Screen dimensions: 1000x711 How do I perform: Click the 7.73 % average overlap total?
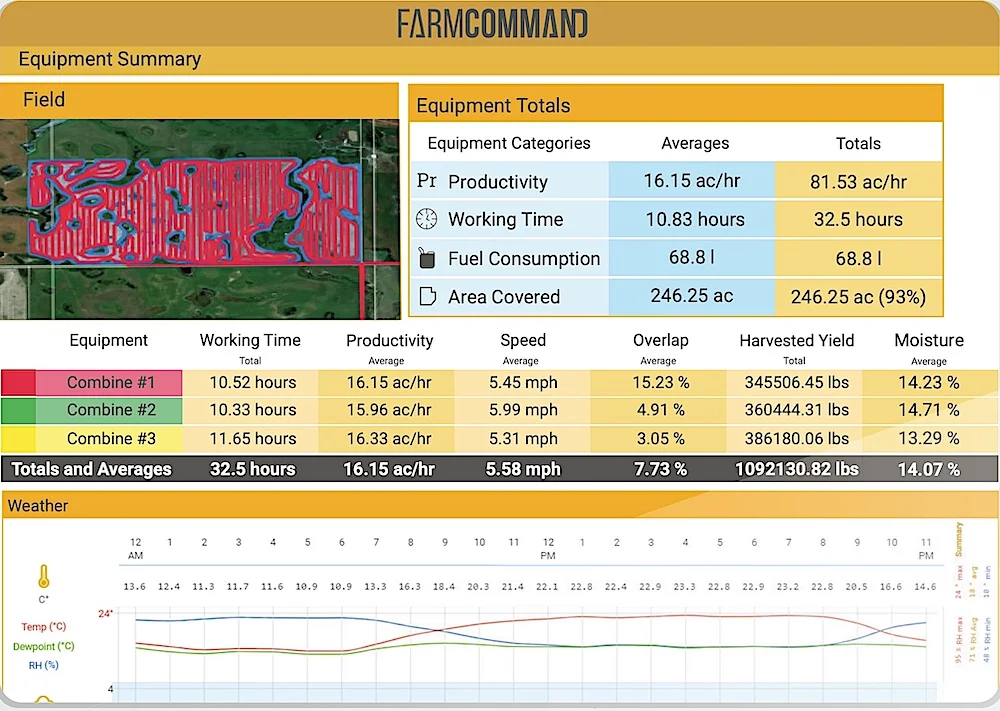pyautogui.click(x=661, y=469)
